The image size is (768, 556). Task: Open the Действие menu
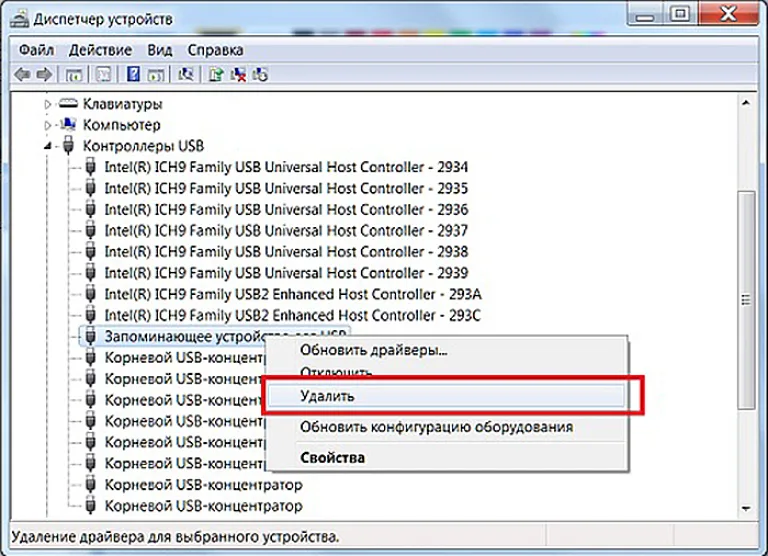(100, 50)
